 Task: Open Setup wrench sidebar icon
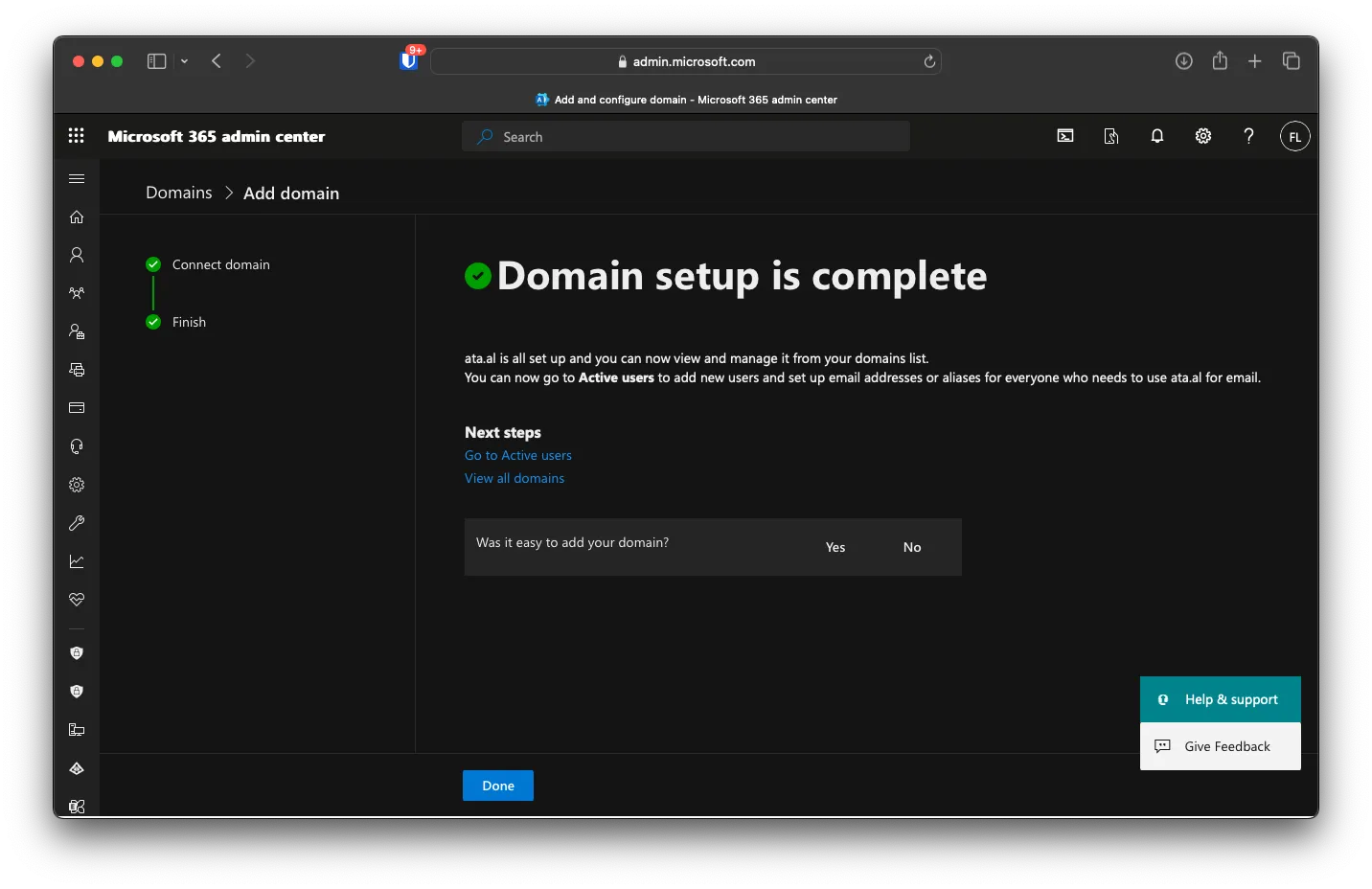tap(77, 523)
